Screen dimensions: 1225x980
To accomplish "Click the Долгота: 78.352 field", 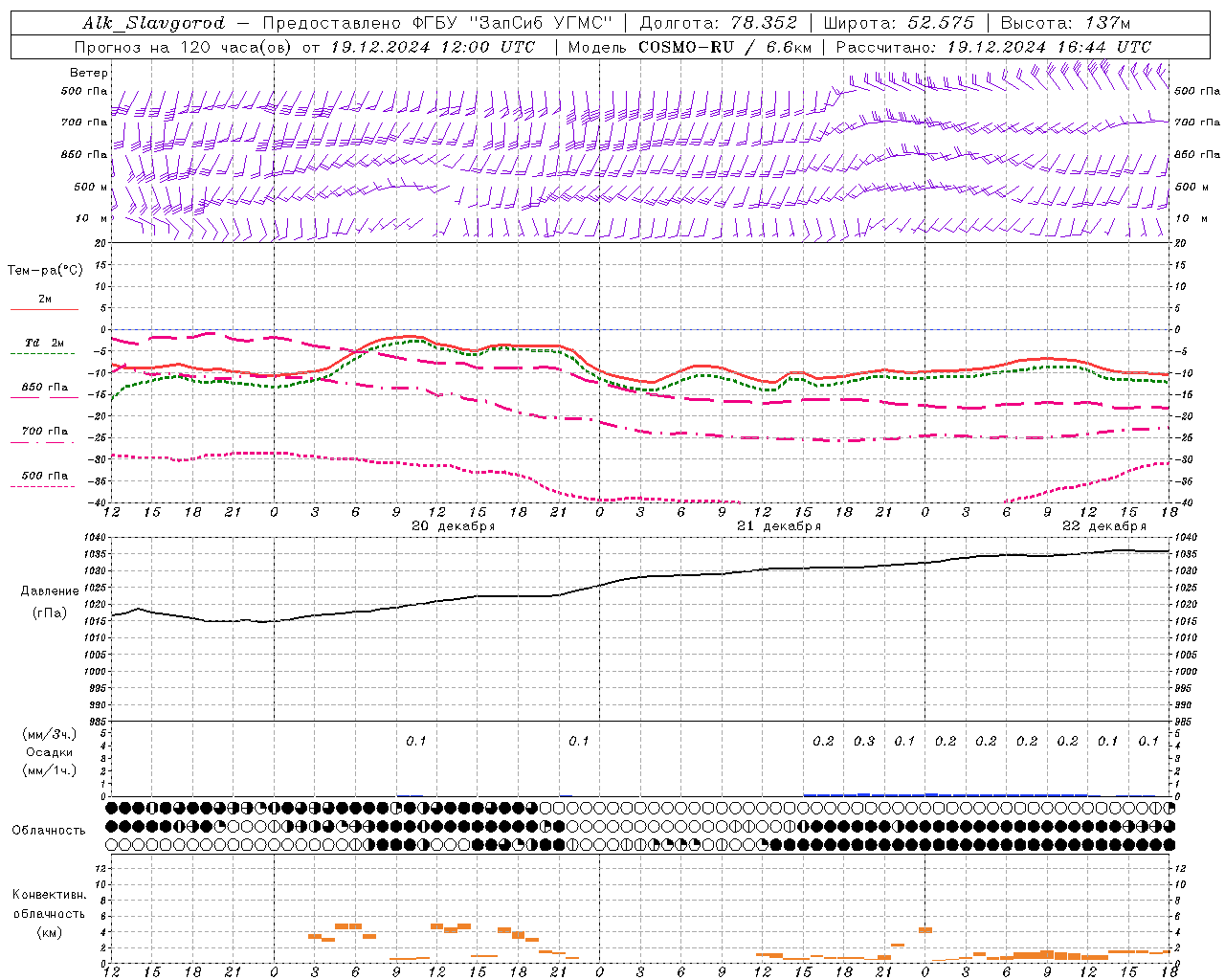I will [718, 23].
